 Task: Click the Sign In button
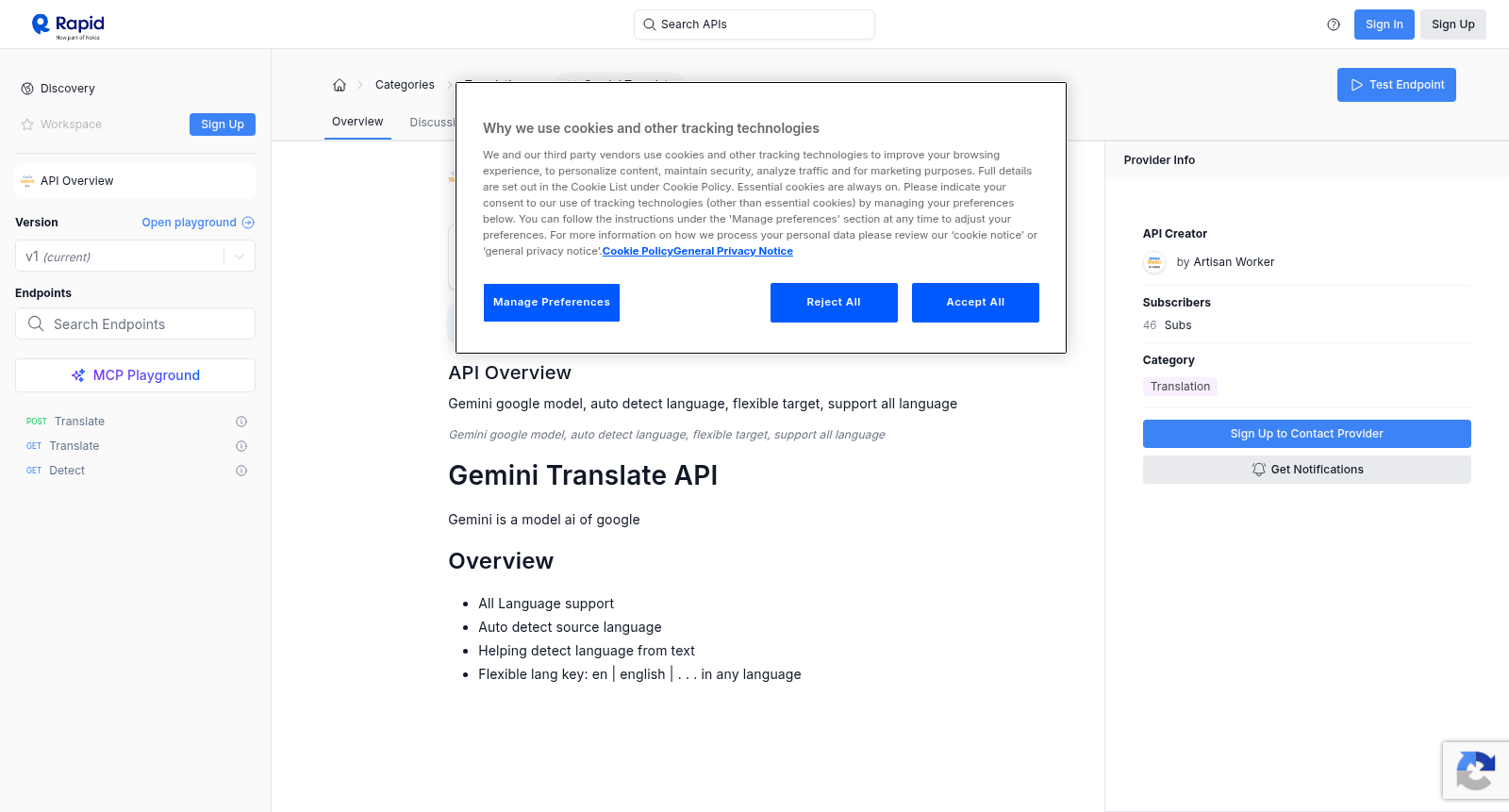1385,25
